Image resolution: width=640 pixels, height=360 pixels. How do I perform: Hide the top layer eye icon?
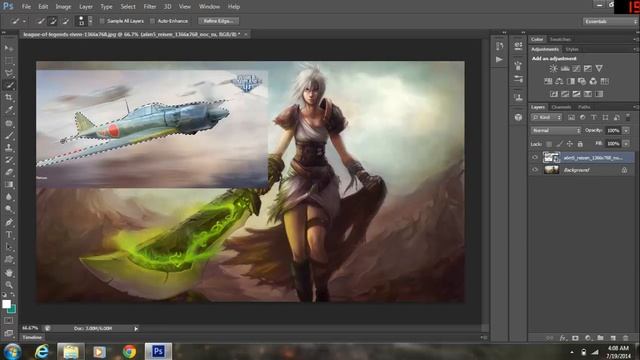535,158
